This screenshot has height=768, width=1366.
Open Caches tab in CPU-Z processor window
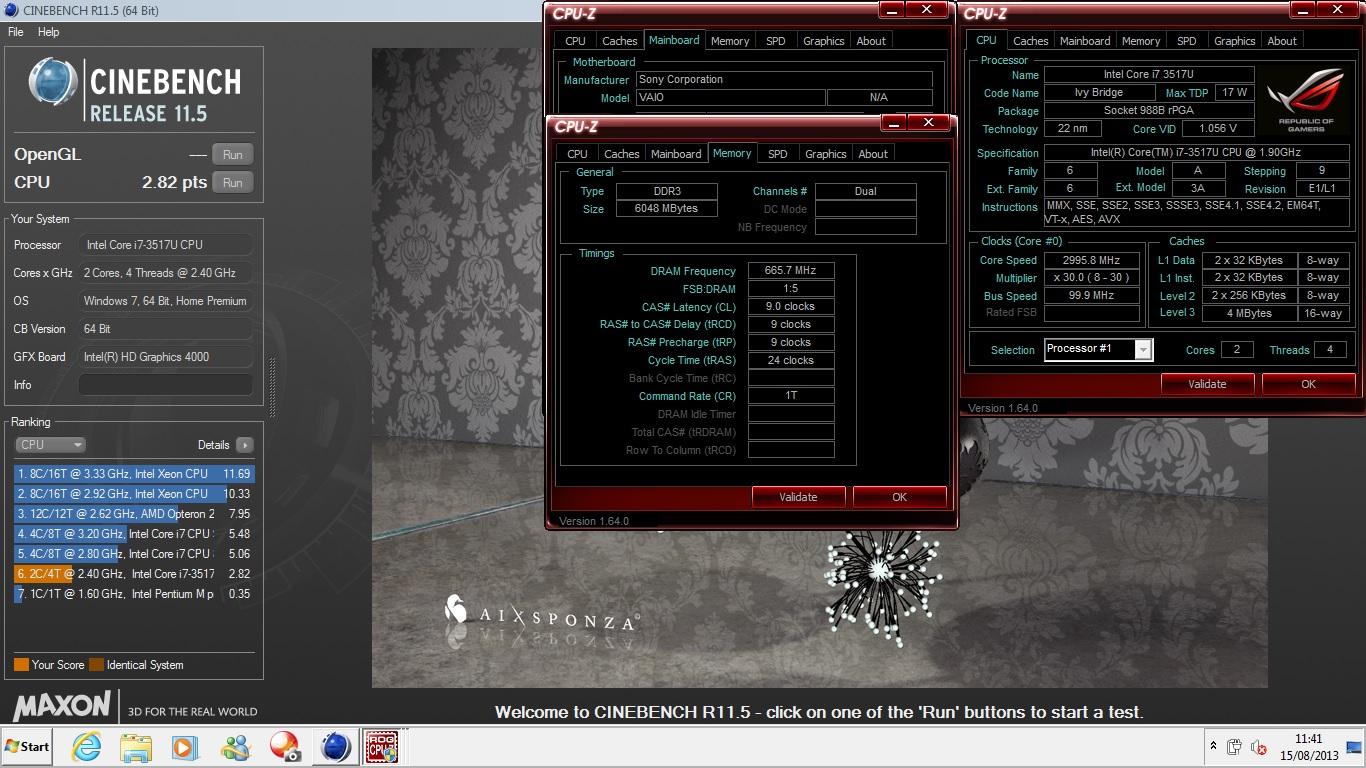click(1031, 41)
